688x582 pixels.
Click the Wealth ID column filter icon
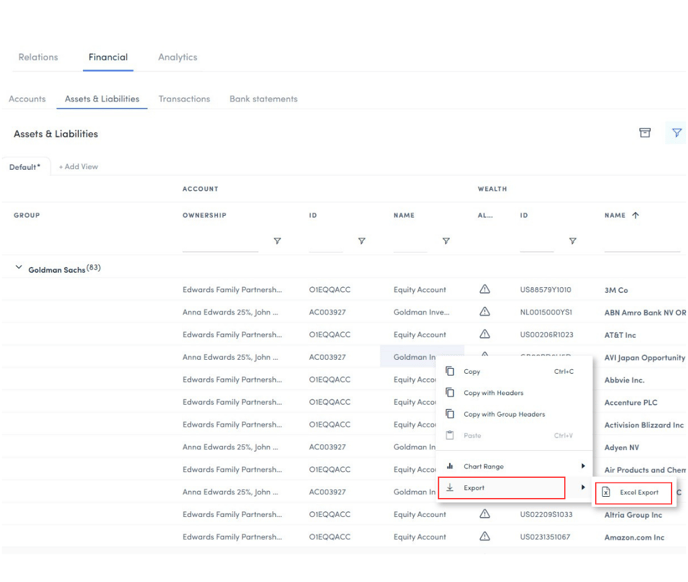coord(572,241)
